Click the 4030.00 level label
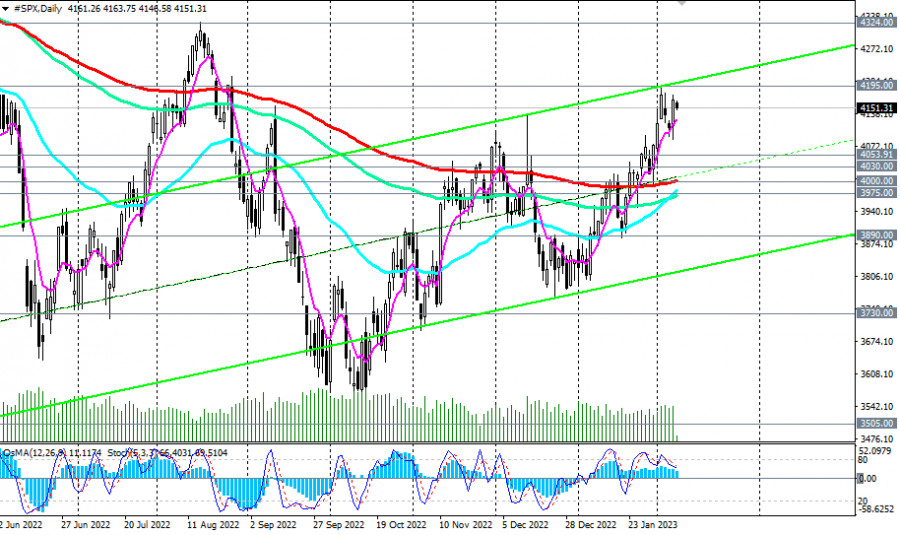 876,166
